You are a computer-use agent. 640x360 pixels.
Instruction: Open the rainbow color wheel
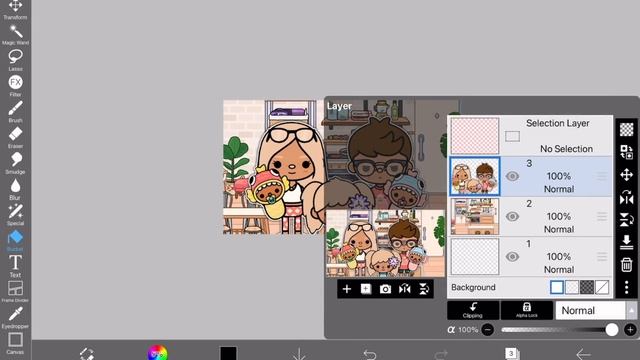tap(158, 352)
